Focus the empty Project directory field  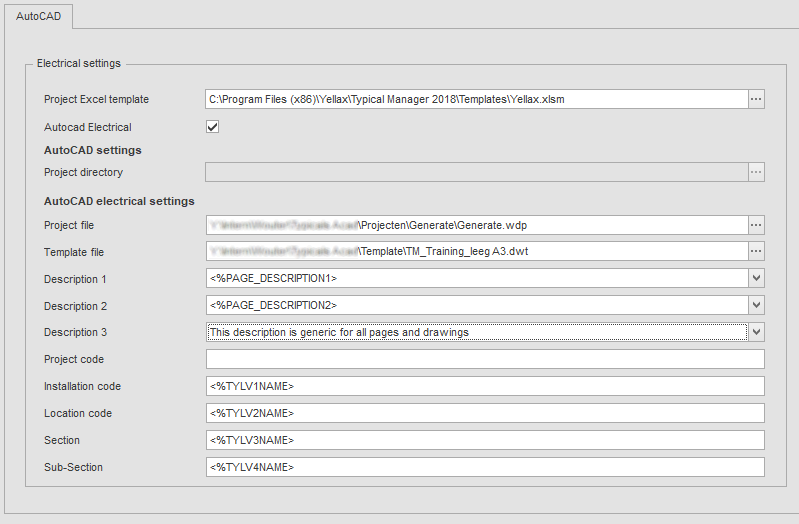click(x=476, y=172)
